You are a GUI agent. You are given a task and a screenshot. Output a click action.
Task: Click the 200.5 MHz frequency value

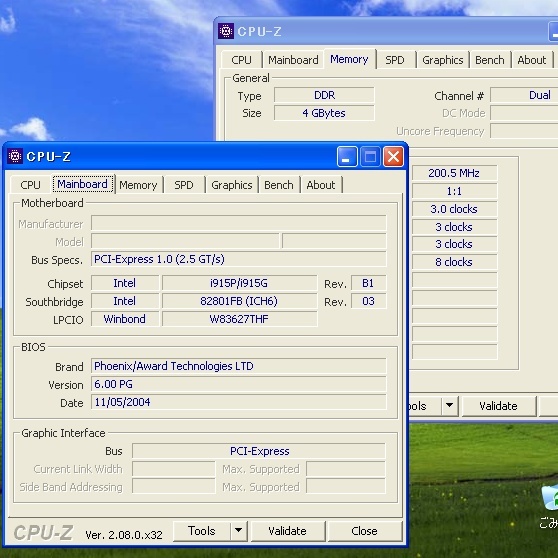tap(454, 173)
